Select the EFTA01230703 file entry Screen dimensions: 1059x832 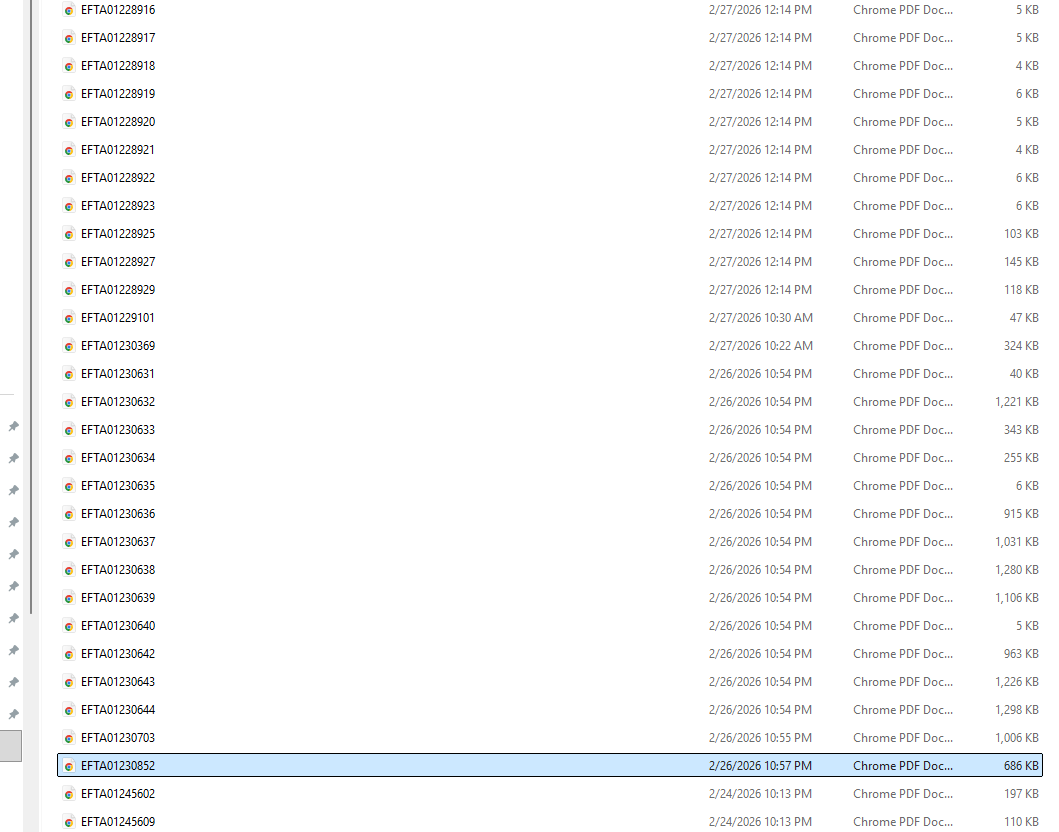[118, 738]
